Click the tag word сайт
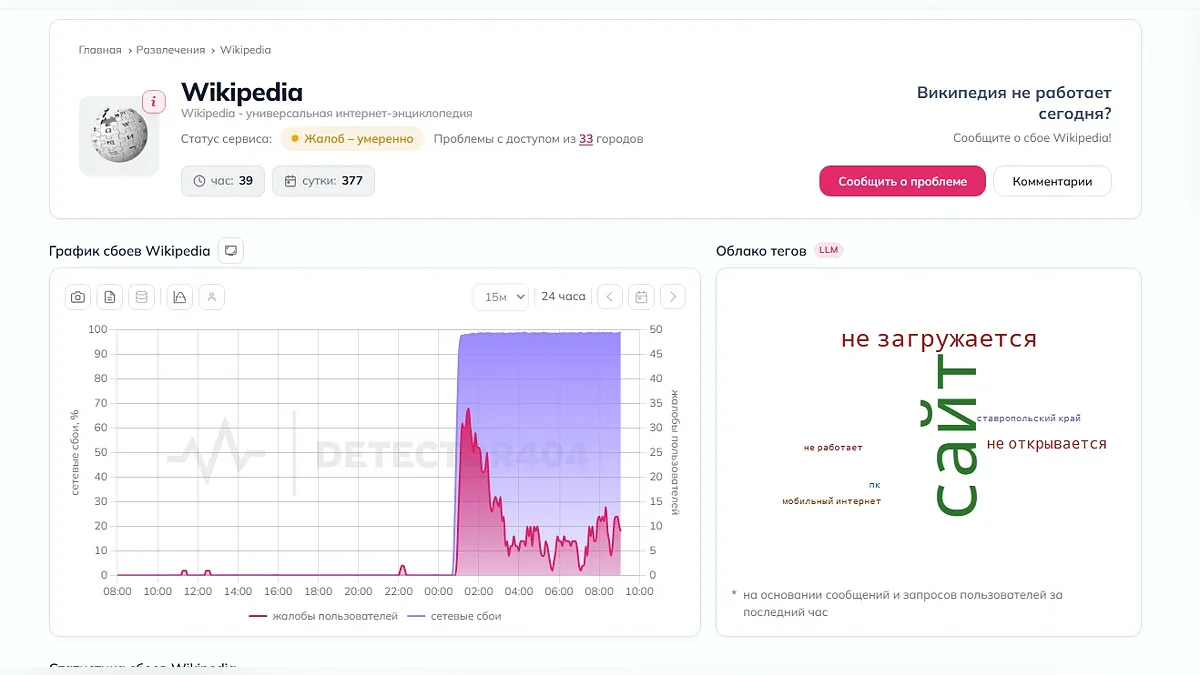1200x675 pixels. [x=954, y=438]
